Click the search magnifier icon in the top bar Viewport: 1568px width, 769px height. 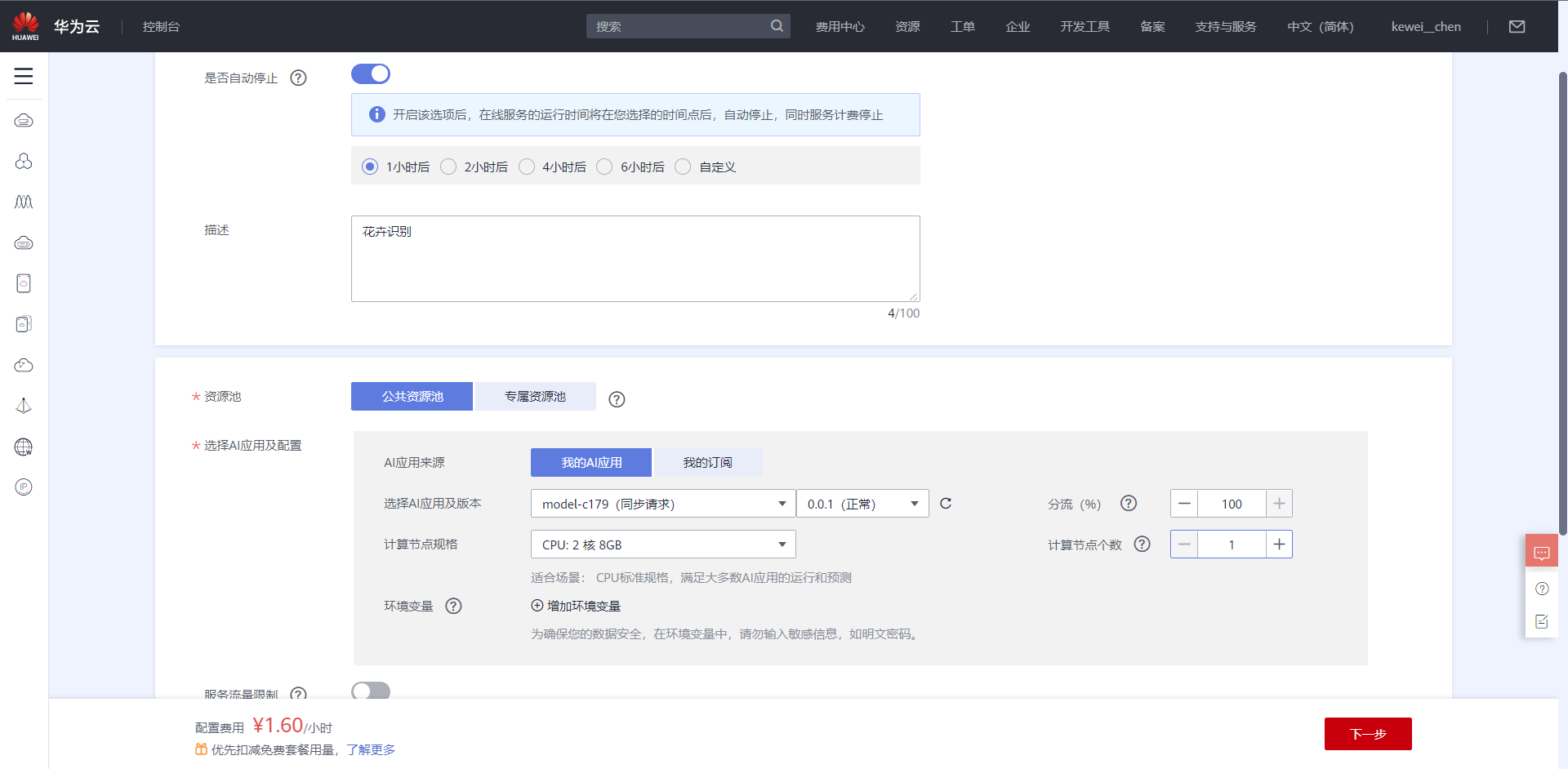tap(777, 25)
